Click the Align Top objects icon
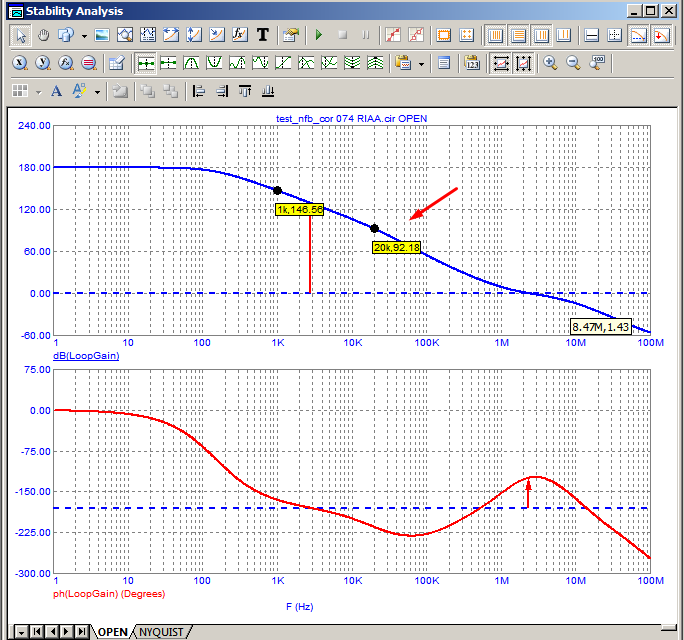The image size is (684, 640). (245, 91)
